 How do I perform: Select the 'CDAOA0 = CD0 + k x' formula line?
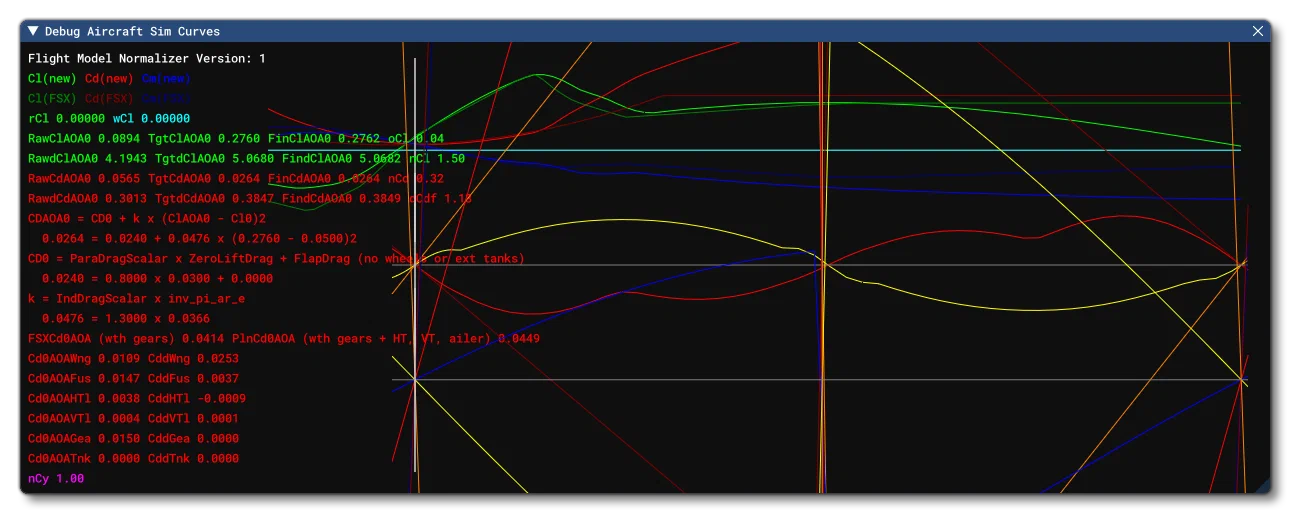pos(147,218)
